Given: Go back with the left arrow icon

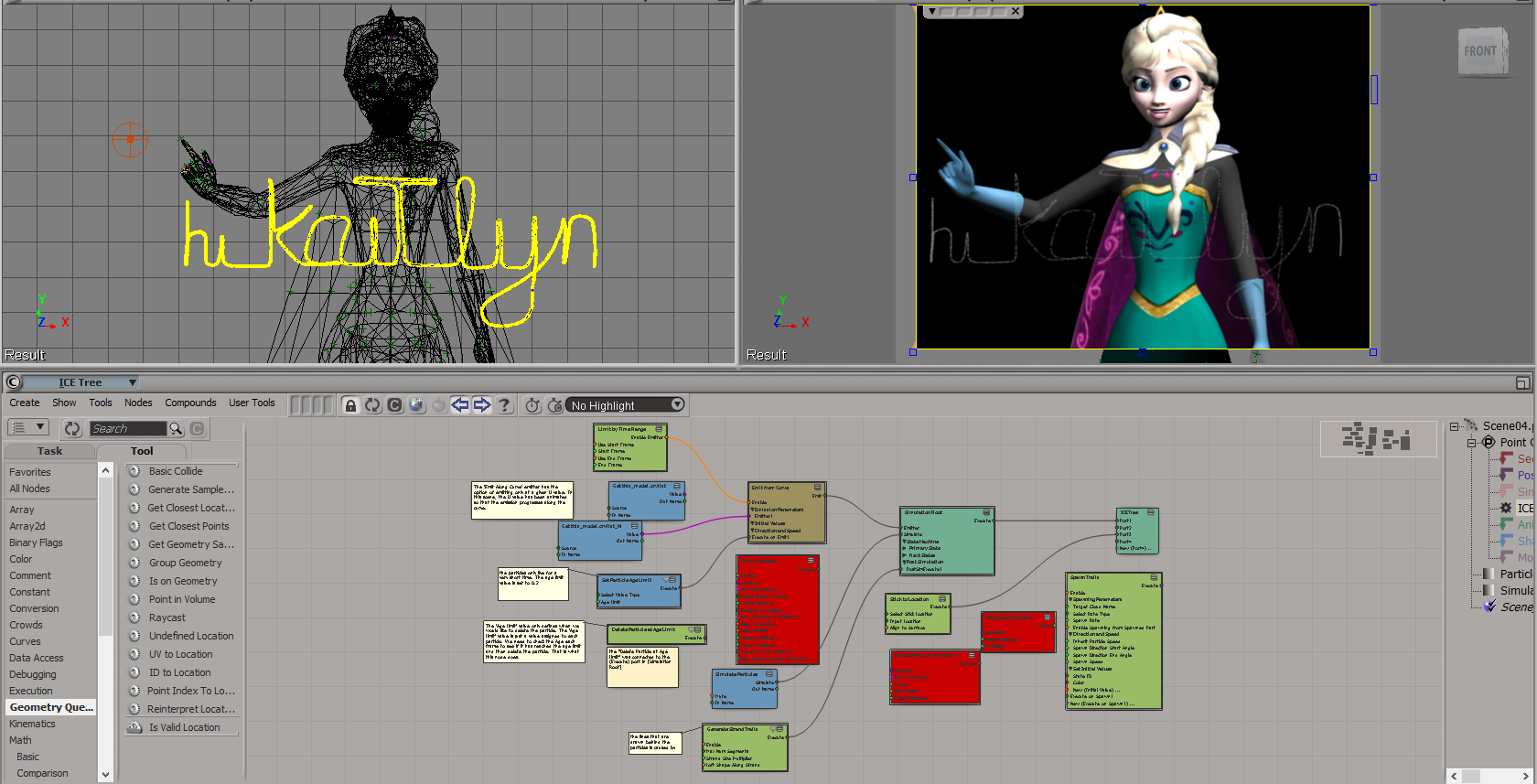Looking at the screenshot, I should (460, 405).
